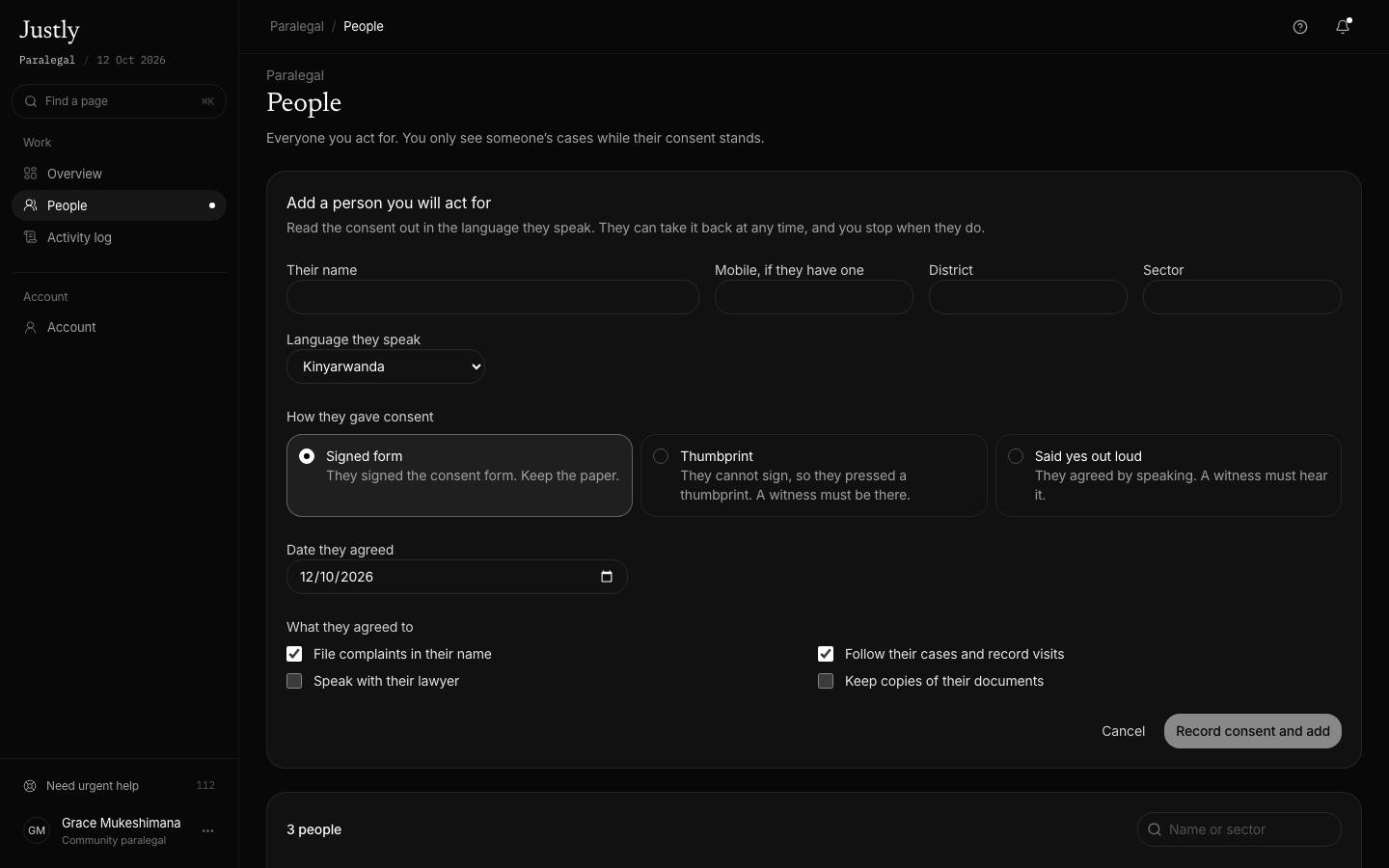Click the Find a page search box
Image resolution: width=1389 pixels, height=868 pixels.
pos(119,101)
